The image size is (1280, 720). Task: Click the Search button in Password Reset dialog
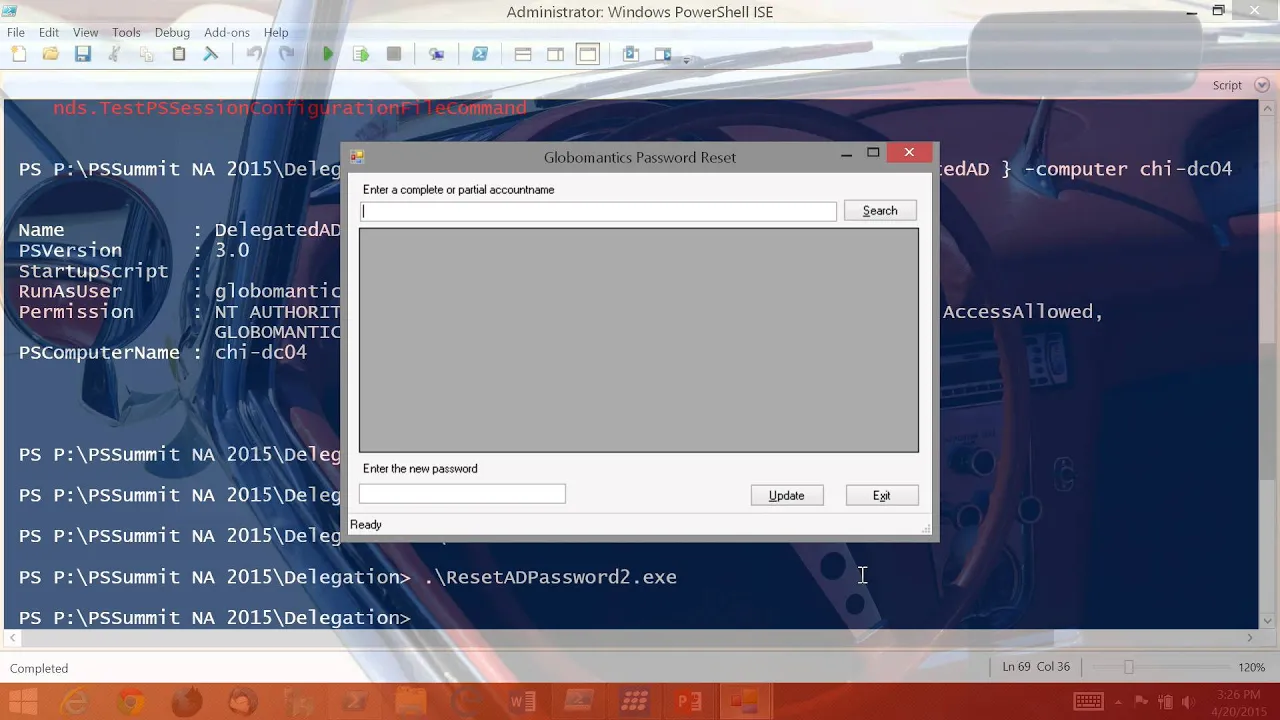tap(880, 211)
